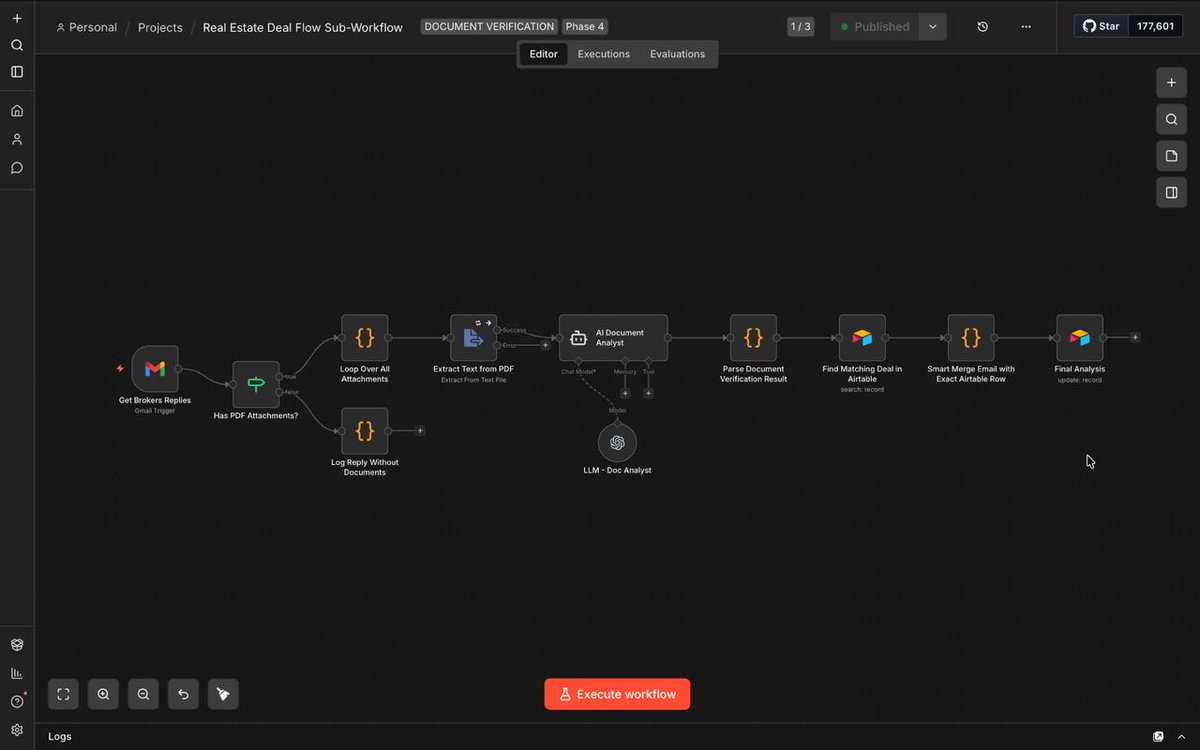Expand the Logs panel chevron
This screenshot has width=1200, height=750.
(1183, 736)
